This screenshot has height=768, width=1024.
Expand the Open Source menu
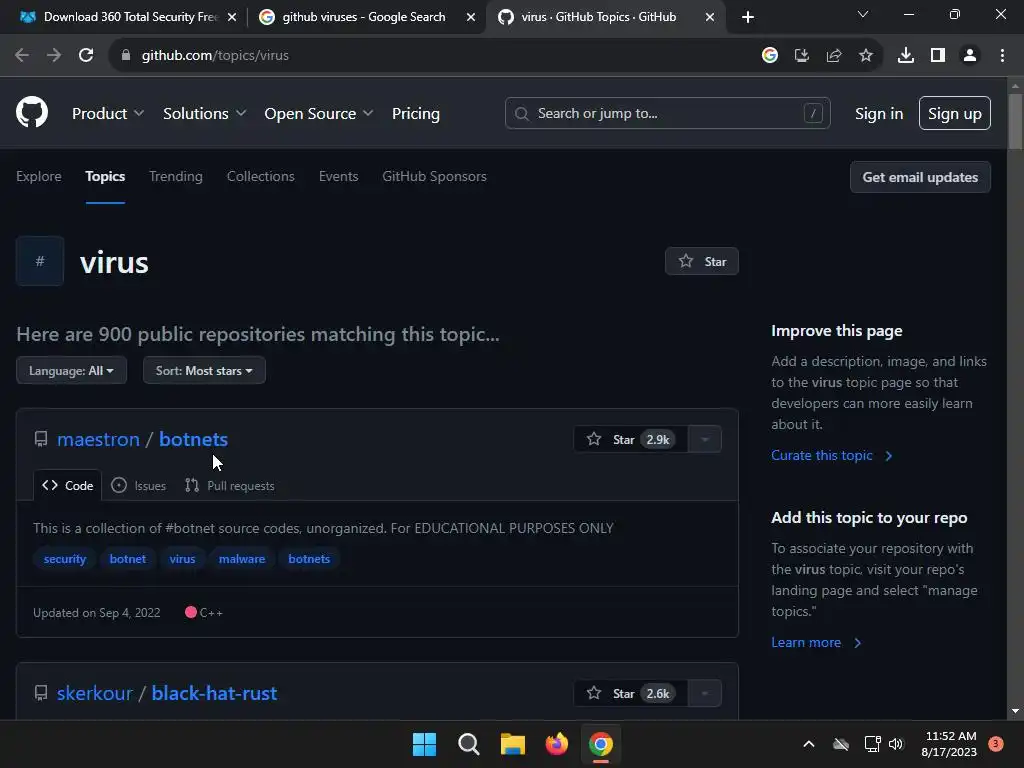point(319,114)
